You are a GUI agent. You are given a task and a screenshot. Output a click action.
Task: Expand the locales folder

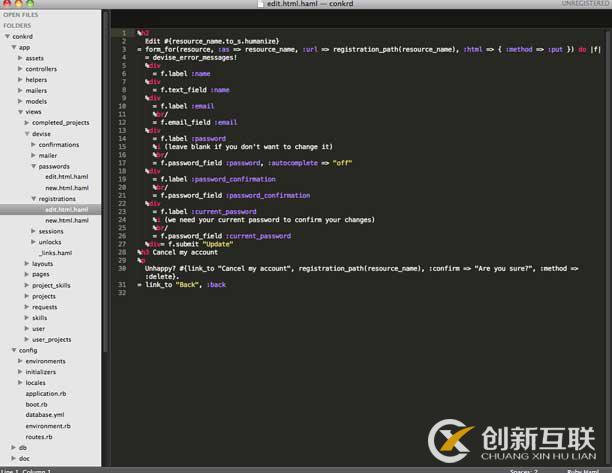coord(20,383)
